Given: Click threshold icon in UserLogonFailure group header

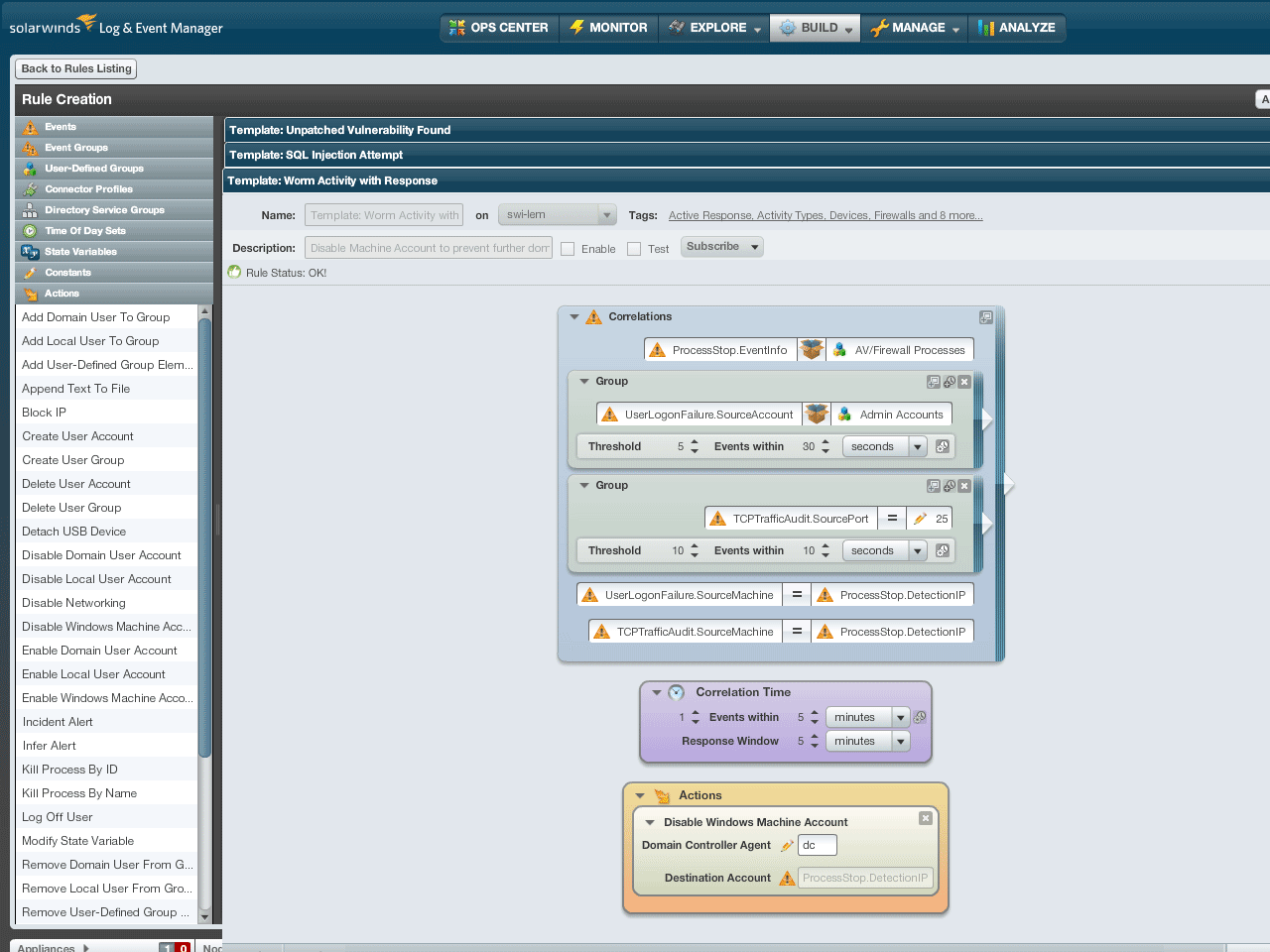Looking at the screenshot, I should [950, 382].
